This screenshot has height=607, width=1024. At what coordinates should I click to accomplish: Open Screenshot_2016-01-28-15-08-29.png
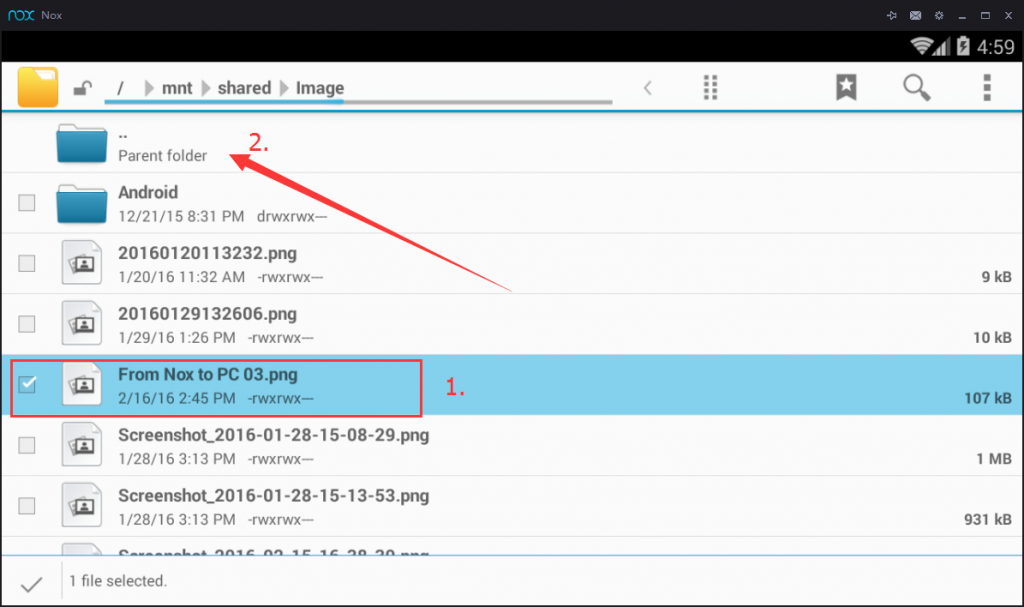point(512,446)
